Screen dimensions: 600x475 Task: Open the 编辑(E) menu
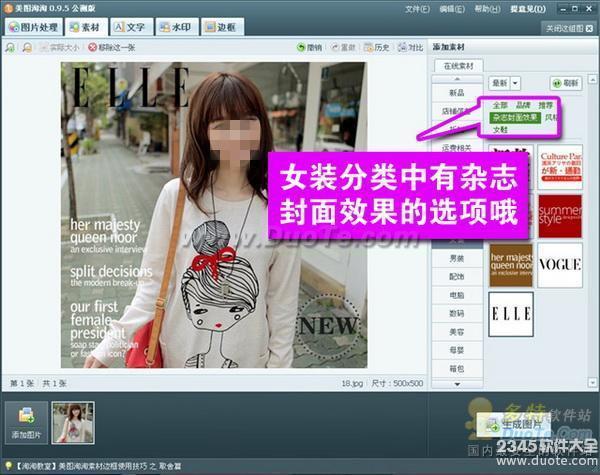coord(452,8)
